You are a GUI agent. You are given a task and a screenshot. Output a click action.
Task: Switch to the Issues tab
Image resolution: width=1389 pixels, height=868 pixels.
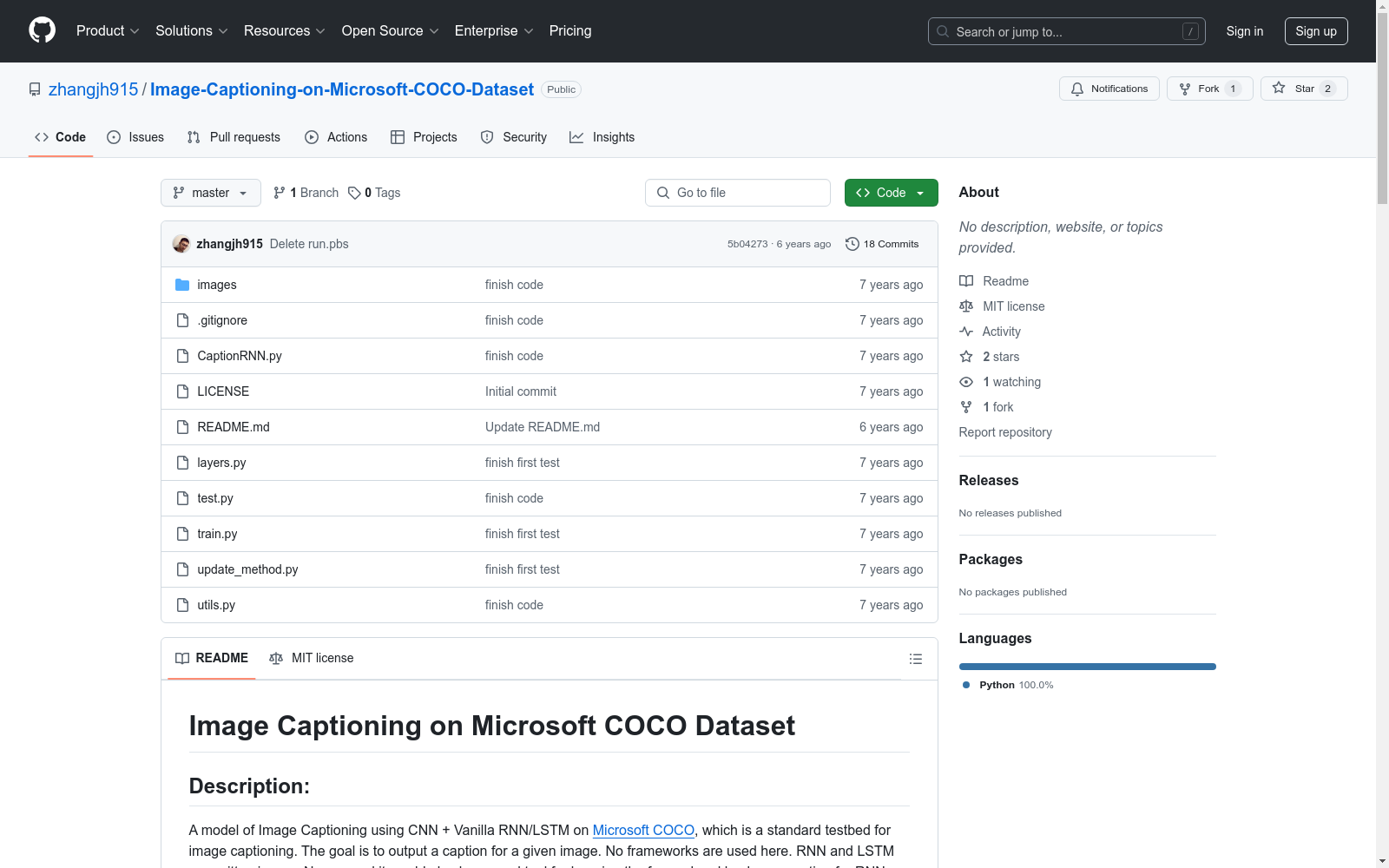135,137
